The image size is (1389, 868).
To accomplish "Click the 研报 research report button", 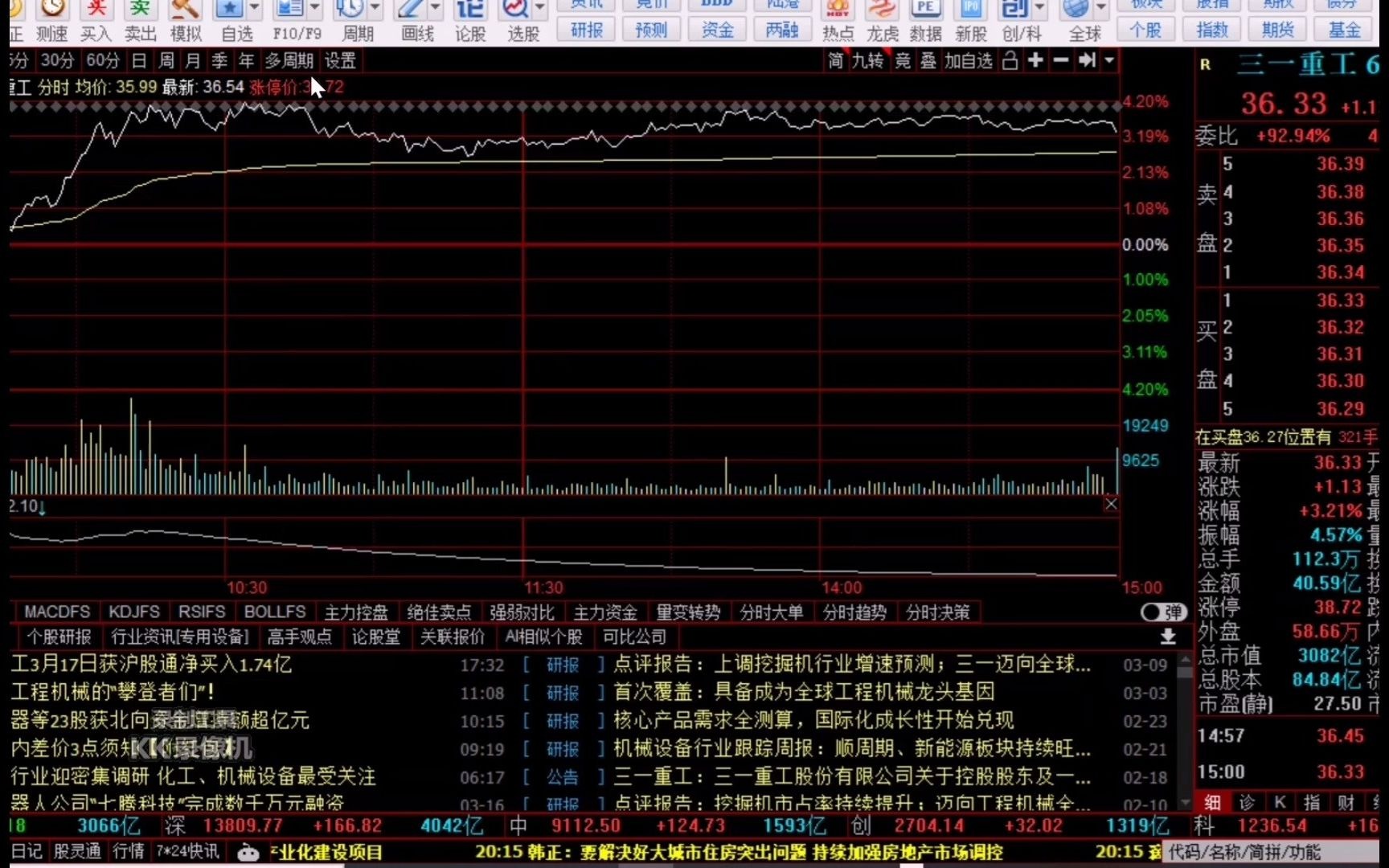I will coord(587,30).
